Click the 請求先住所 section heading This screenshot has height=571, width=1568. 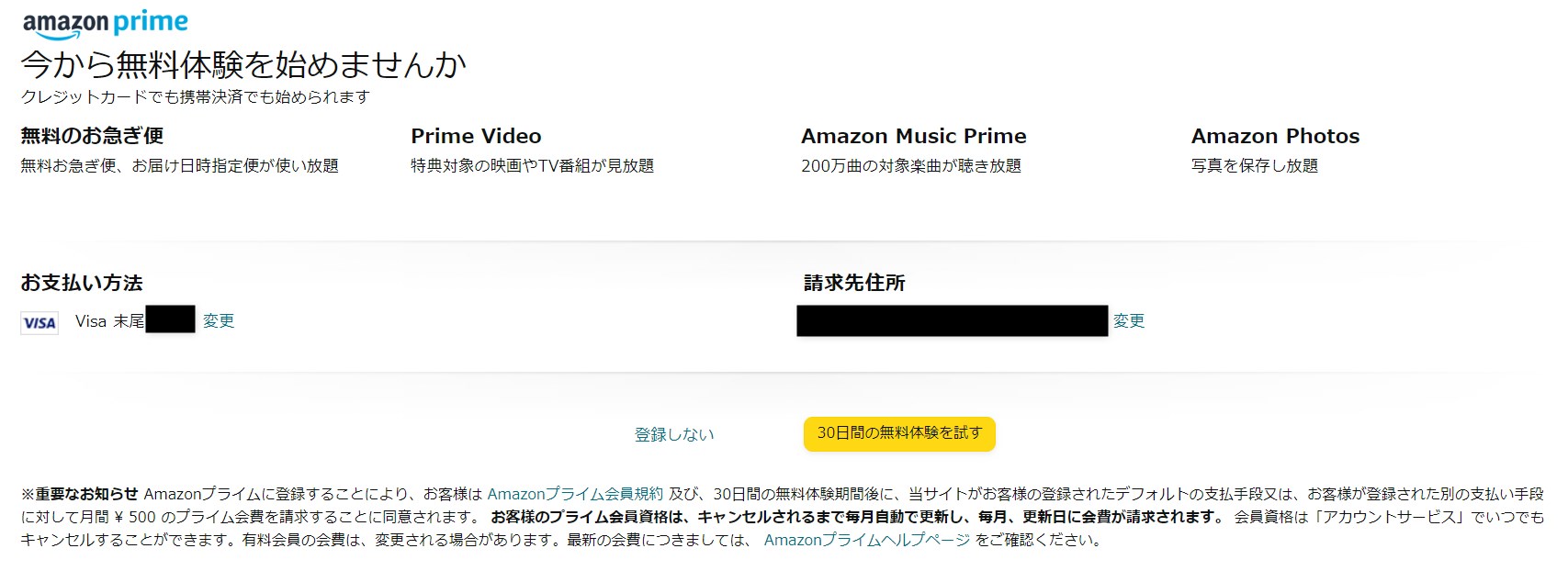[854, 283]
